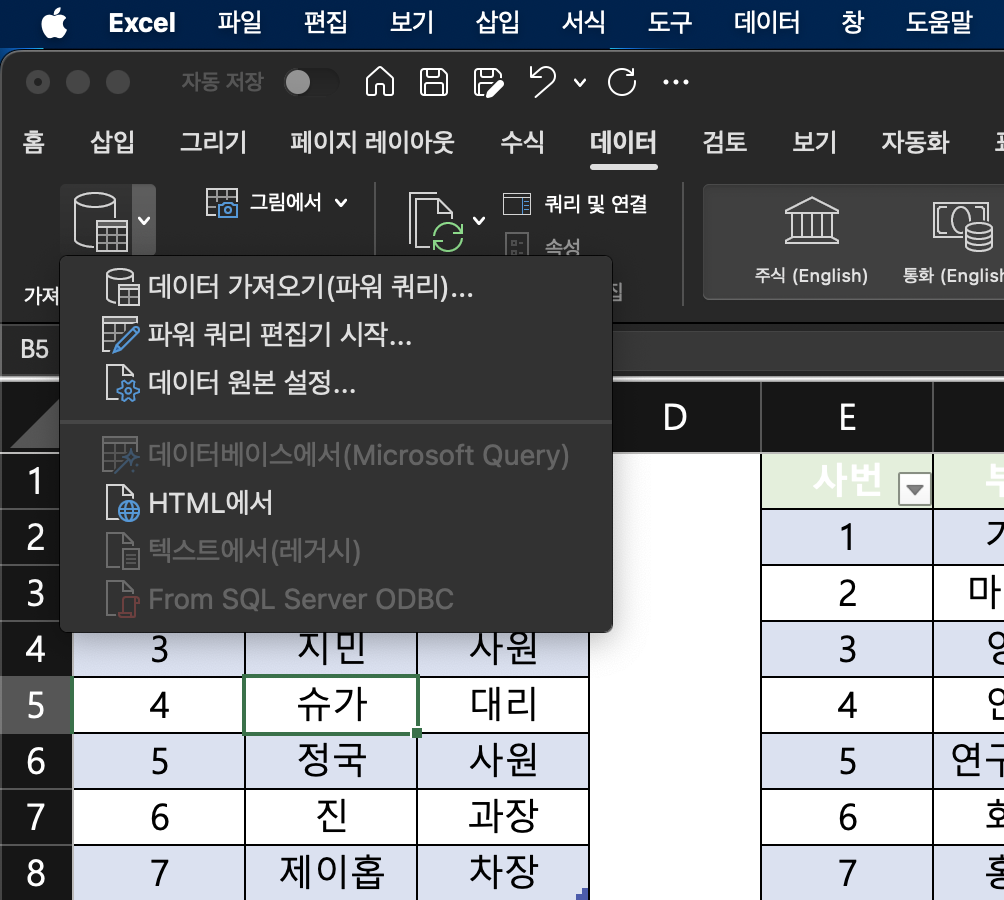Select cell containing 정국

(x=331, y=760)
